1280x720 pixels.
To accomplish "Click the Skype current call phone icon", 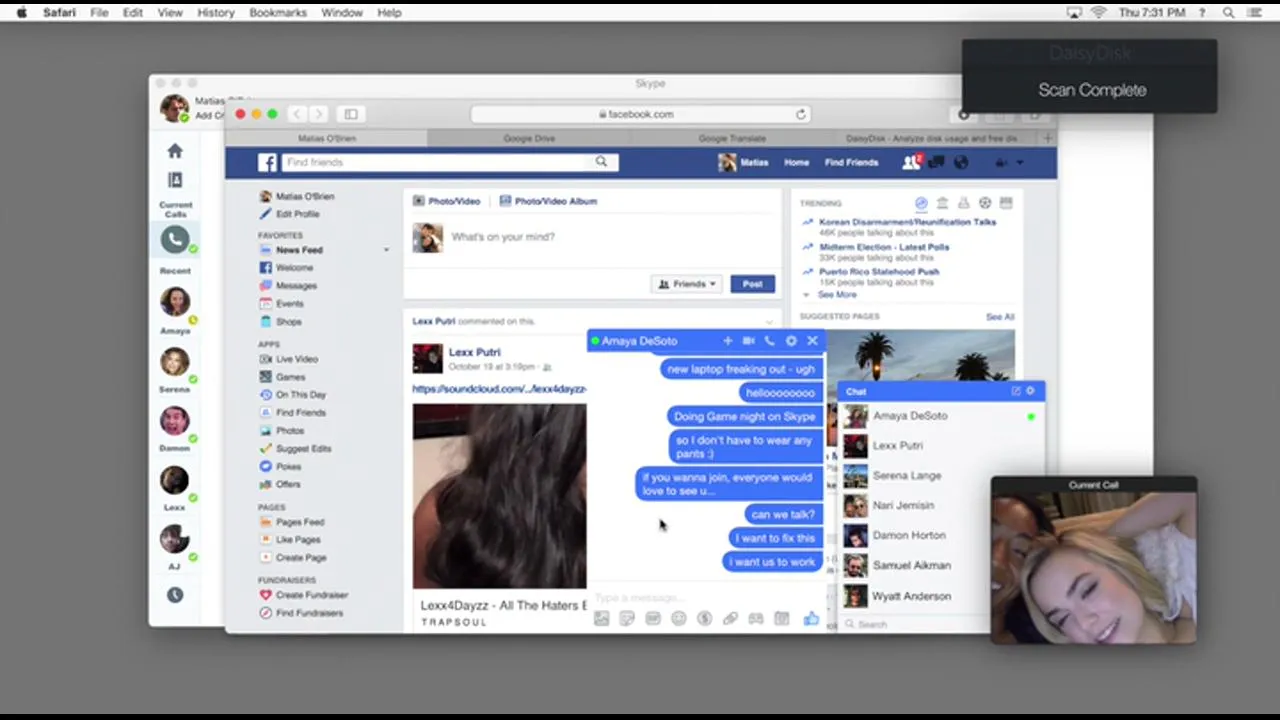I will click(175, 239).
